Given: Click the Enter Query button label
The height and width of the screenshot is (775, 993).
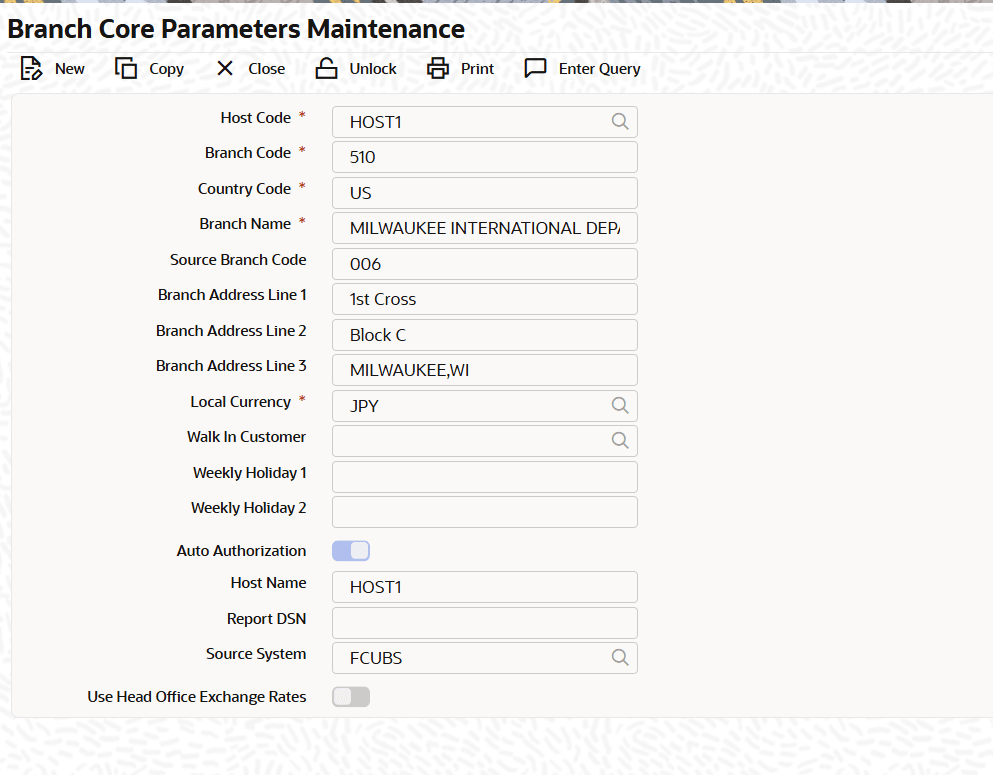Looking at the screenshot, I should tap(600, 68).
